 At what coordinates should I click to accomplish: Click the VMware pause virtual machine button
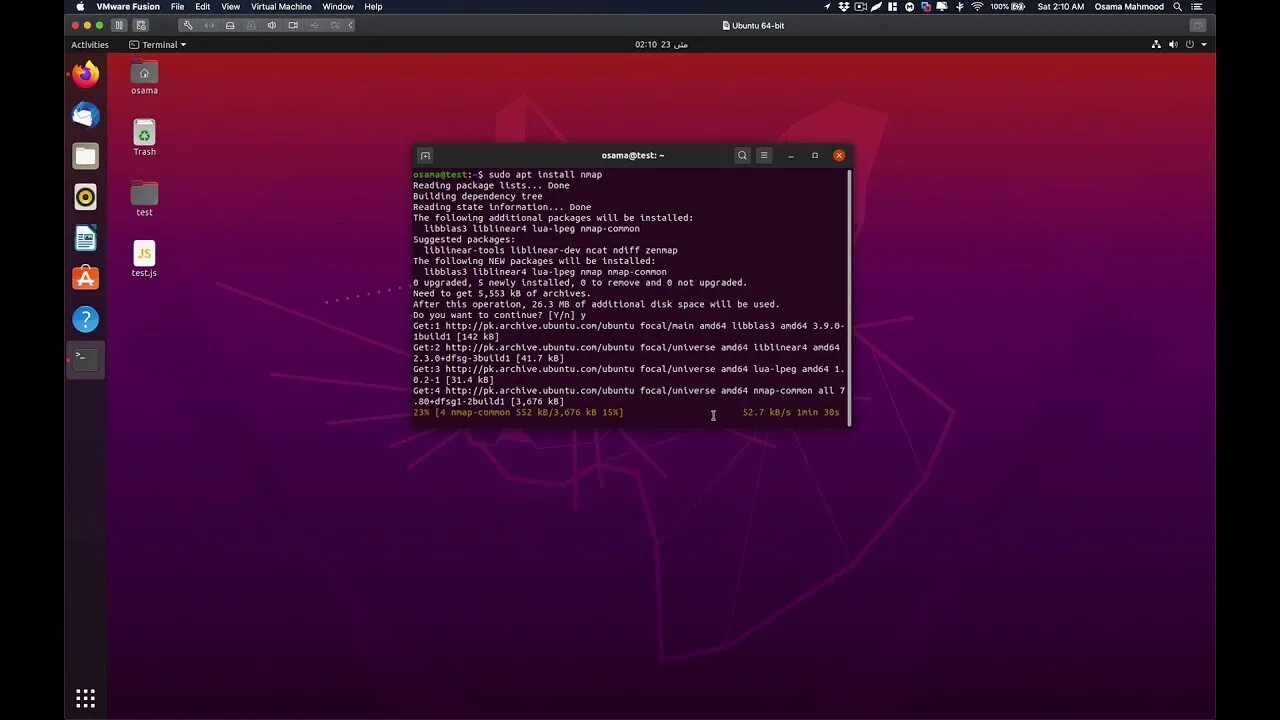118,25
